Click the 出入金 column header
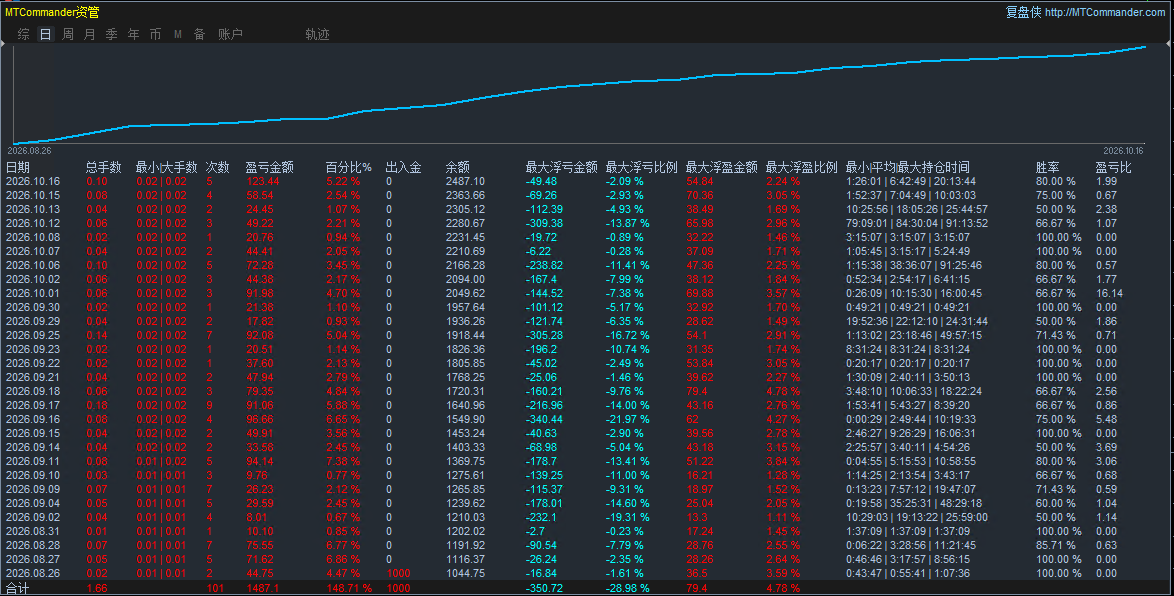Screen dimensions: 1174x596 (x=404, y=167)
